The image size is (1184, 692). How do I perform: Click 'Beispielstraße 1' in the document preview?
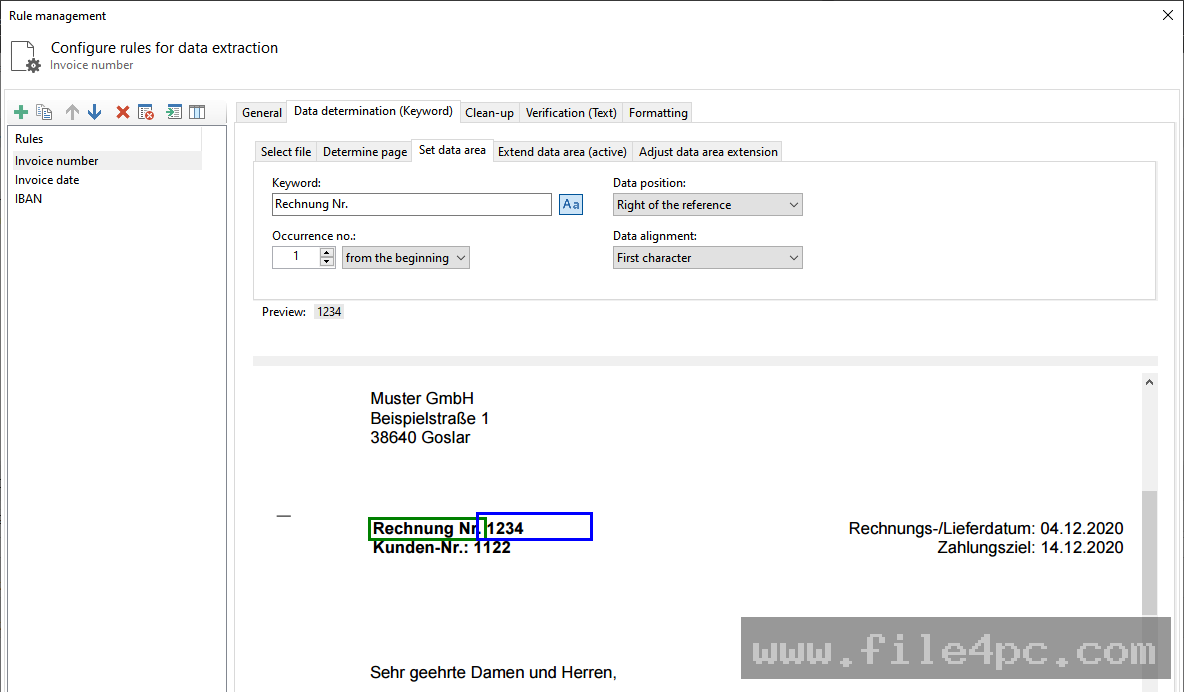tap(430, 418)
